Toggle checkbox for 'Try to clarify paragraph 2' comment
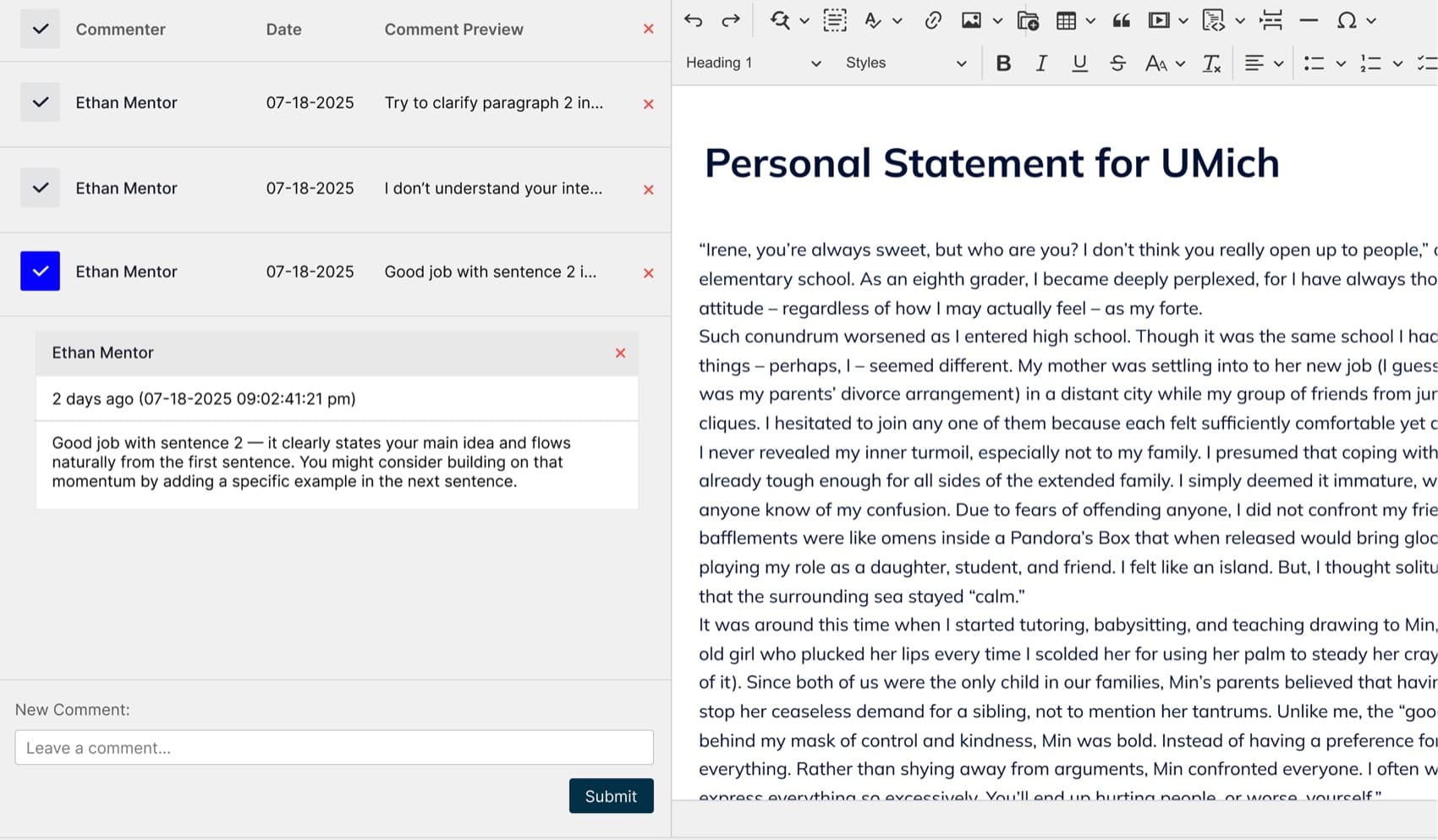 [x=40, y=102]
